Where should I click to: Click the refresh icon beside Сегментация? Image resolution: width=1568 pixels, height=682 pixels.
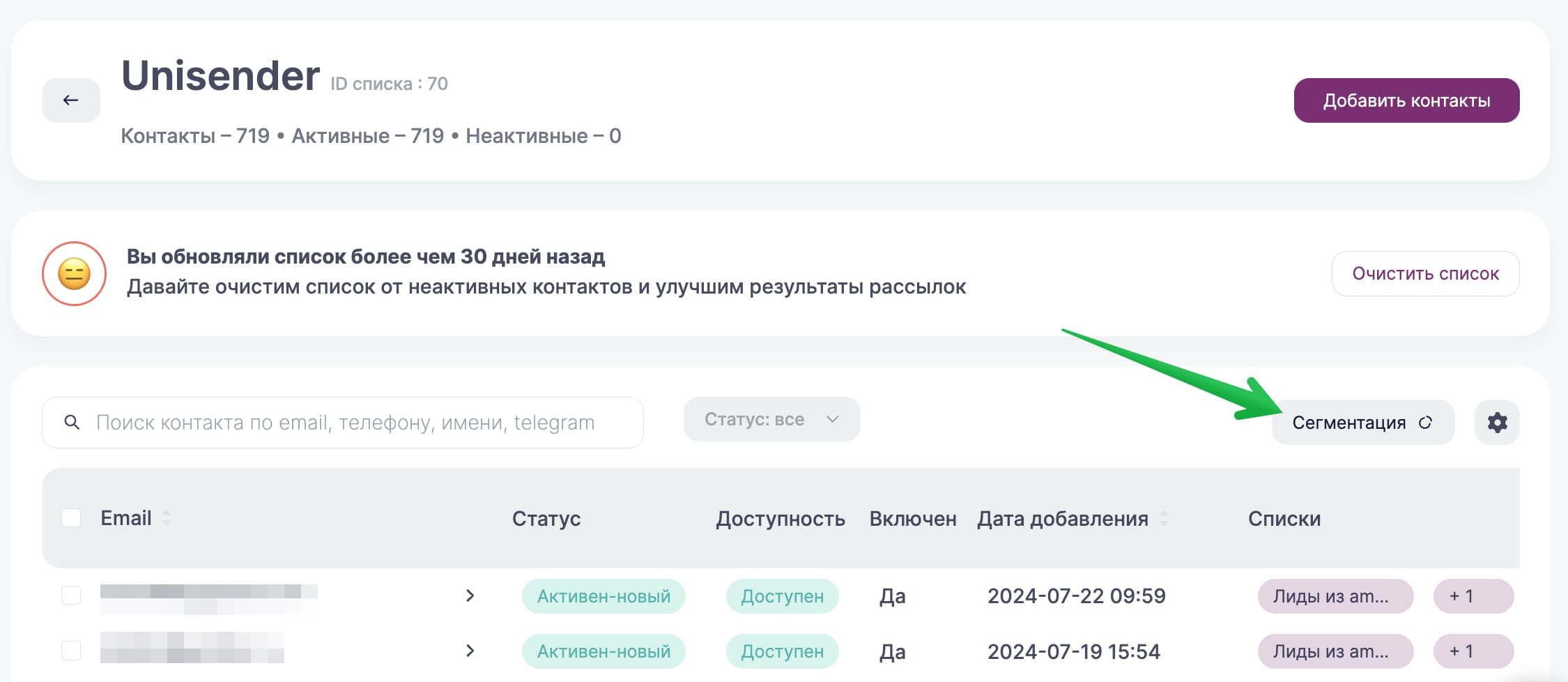[x=1425, y=422]
